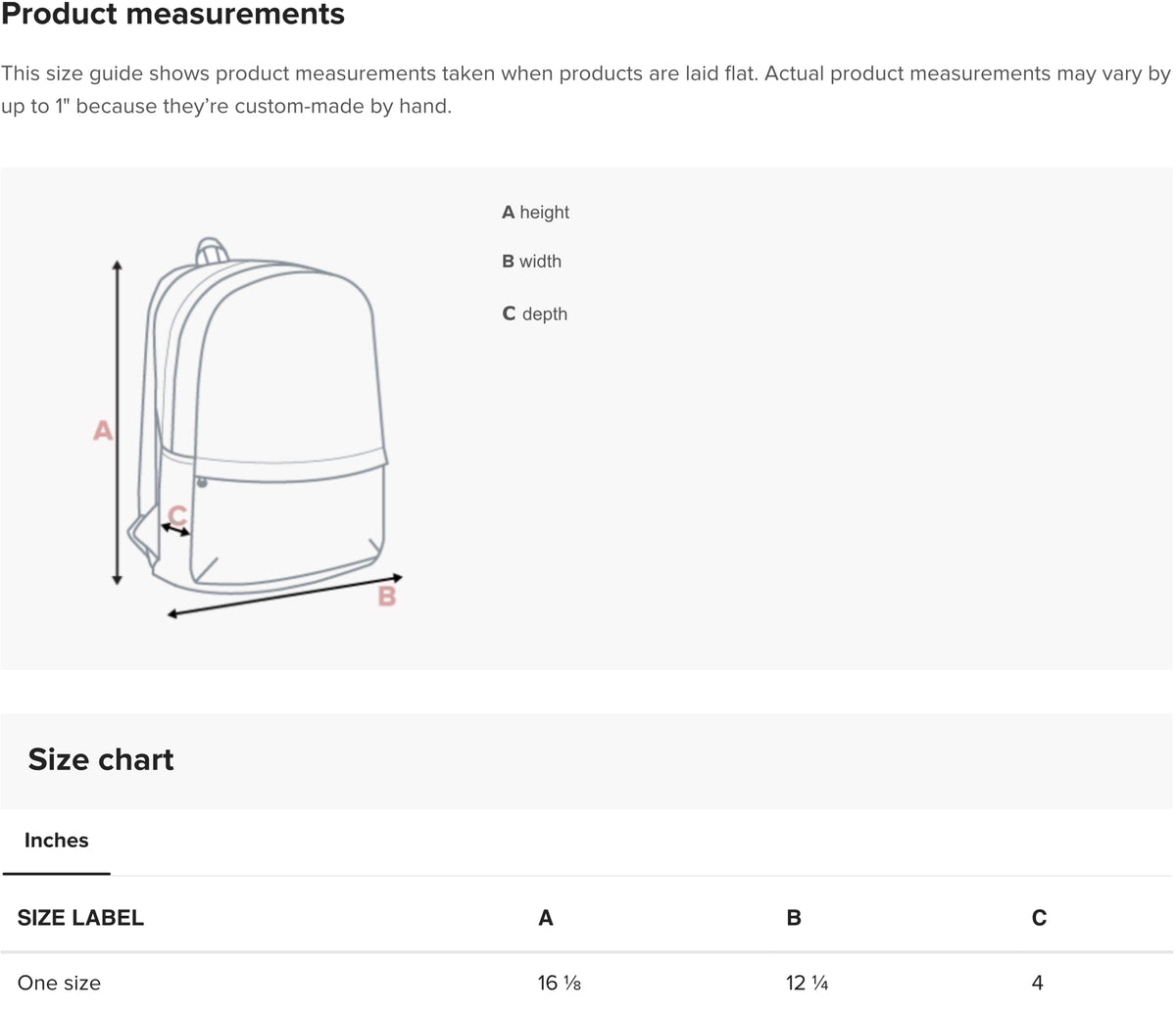Click the "One size" row label
Image resolution: width=1176 pixels, height=1012 pixels.
click(x=59, y=983)
